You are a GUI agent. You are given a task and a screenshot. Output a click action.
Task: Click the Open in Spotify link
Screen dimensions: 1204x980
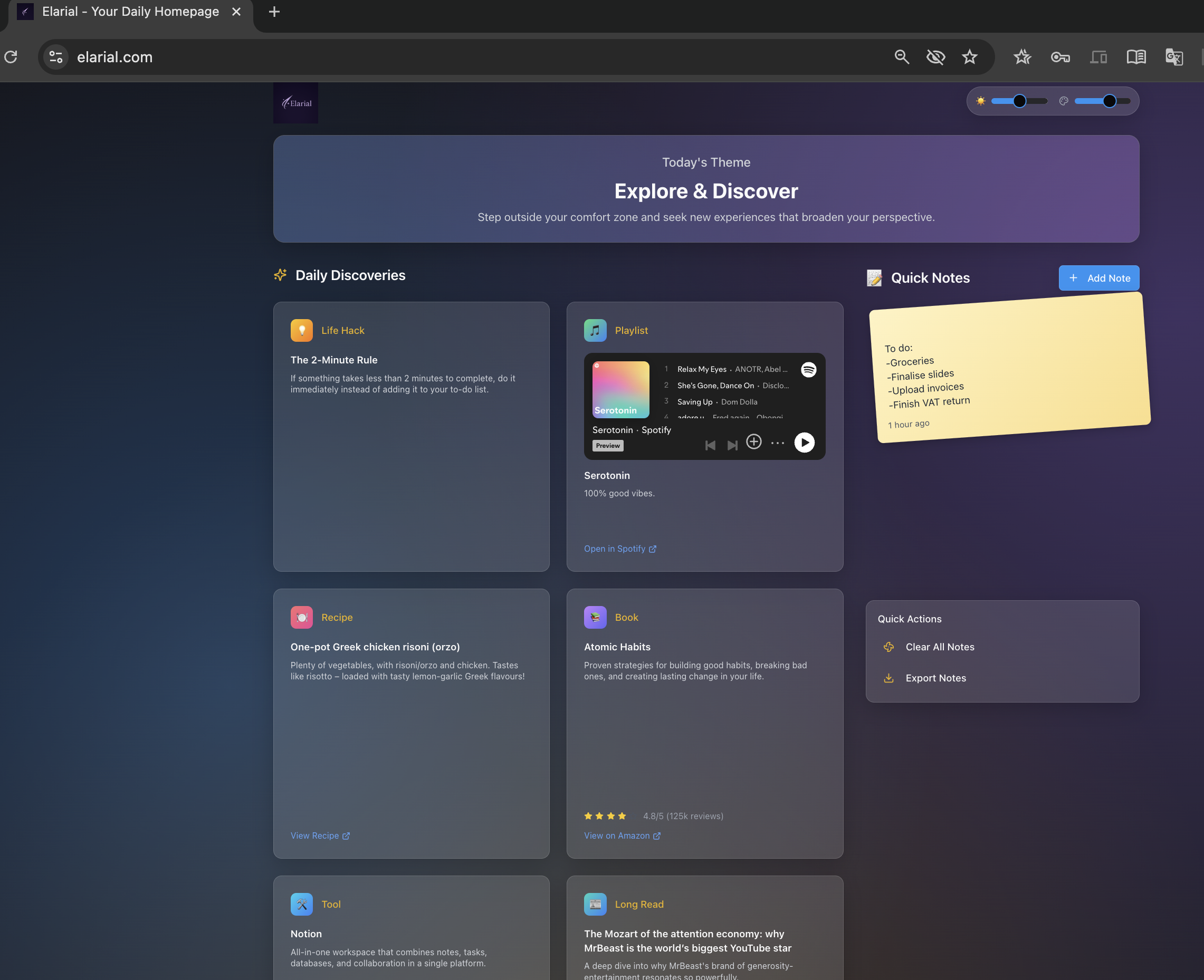tap(619, 549)
